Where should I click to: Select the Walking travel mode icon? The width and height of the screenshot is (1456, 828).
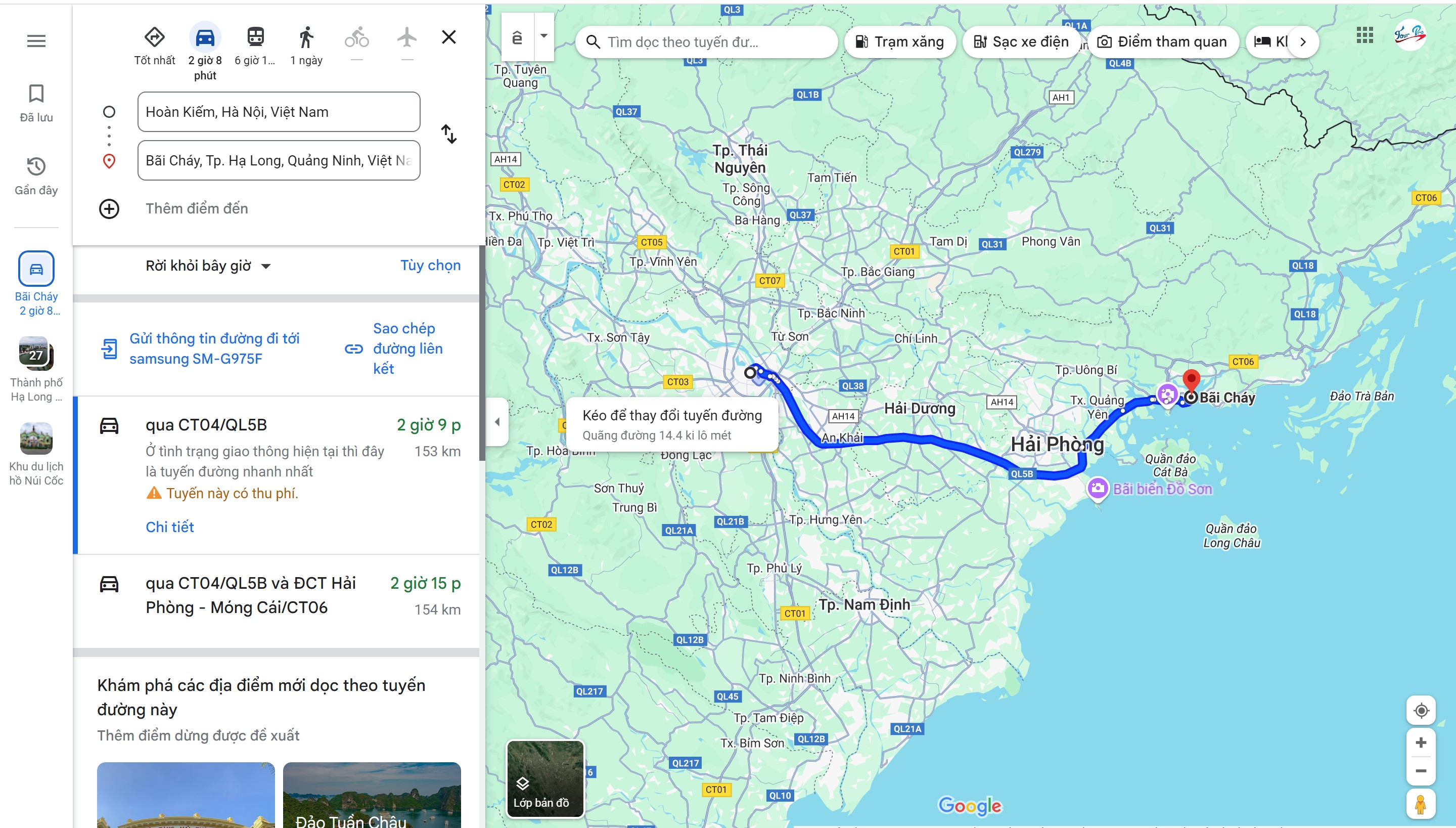click(306, 37)
